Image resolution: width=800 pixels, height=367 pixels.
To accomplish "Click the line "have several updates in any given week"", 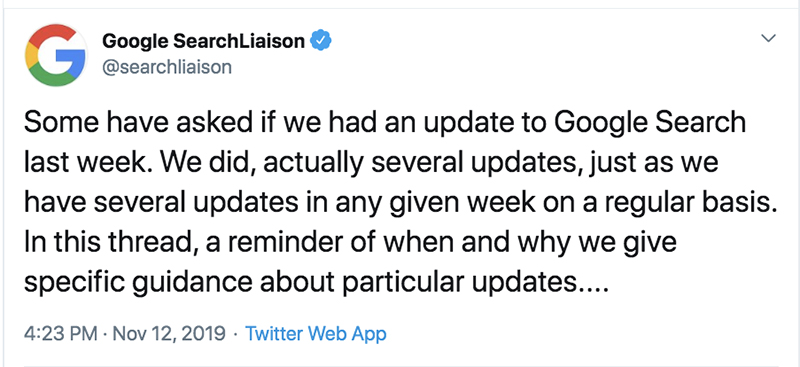I will (x=400, y=203).
